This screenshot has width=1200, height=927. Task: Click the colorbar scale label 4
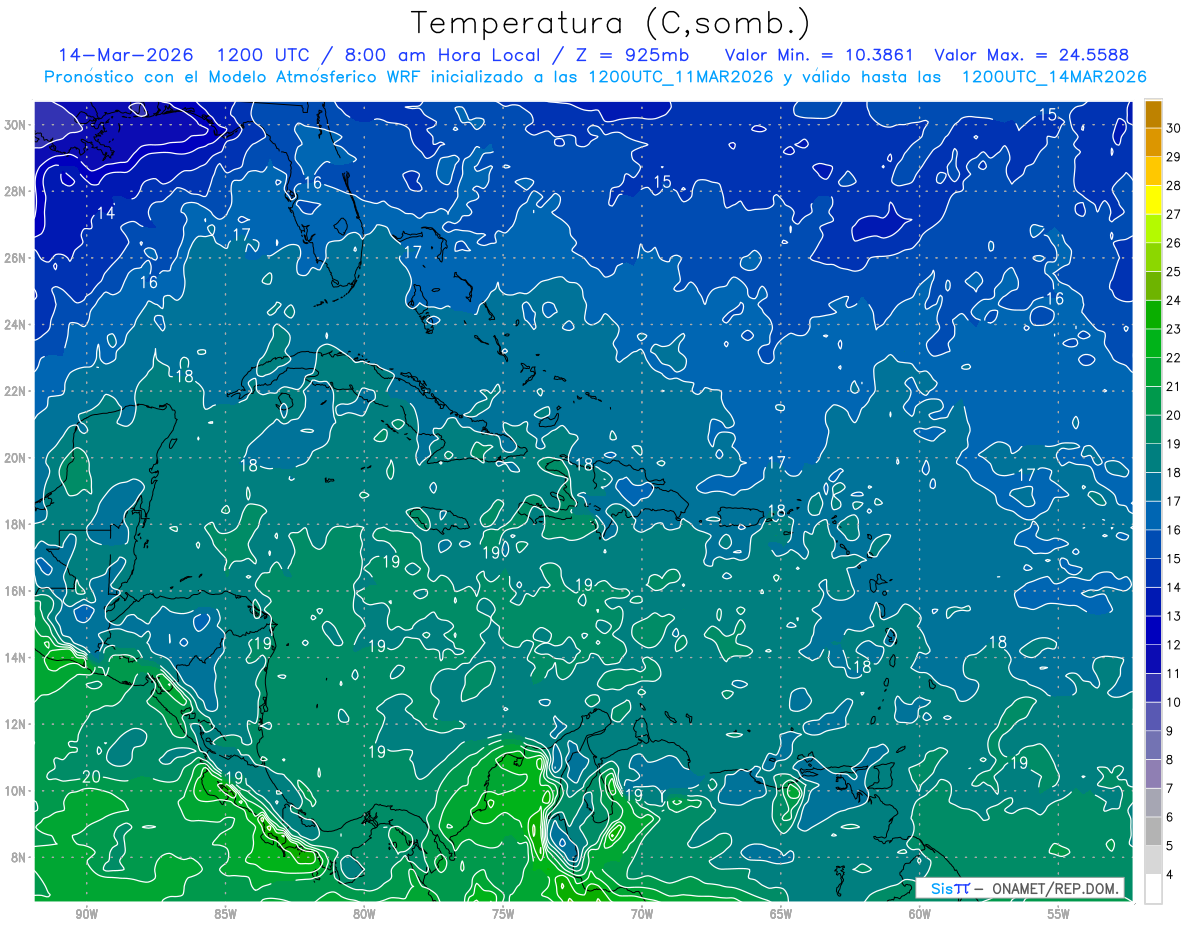tap(1170, 875)
